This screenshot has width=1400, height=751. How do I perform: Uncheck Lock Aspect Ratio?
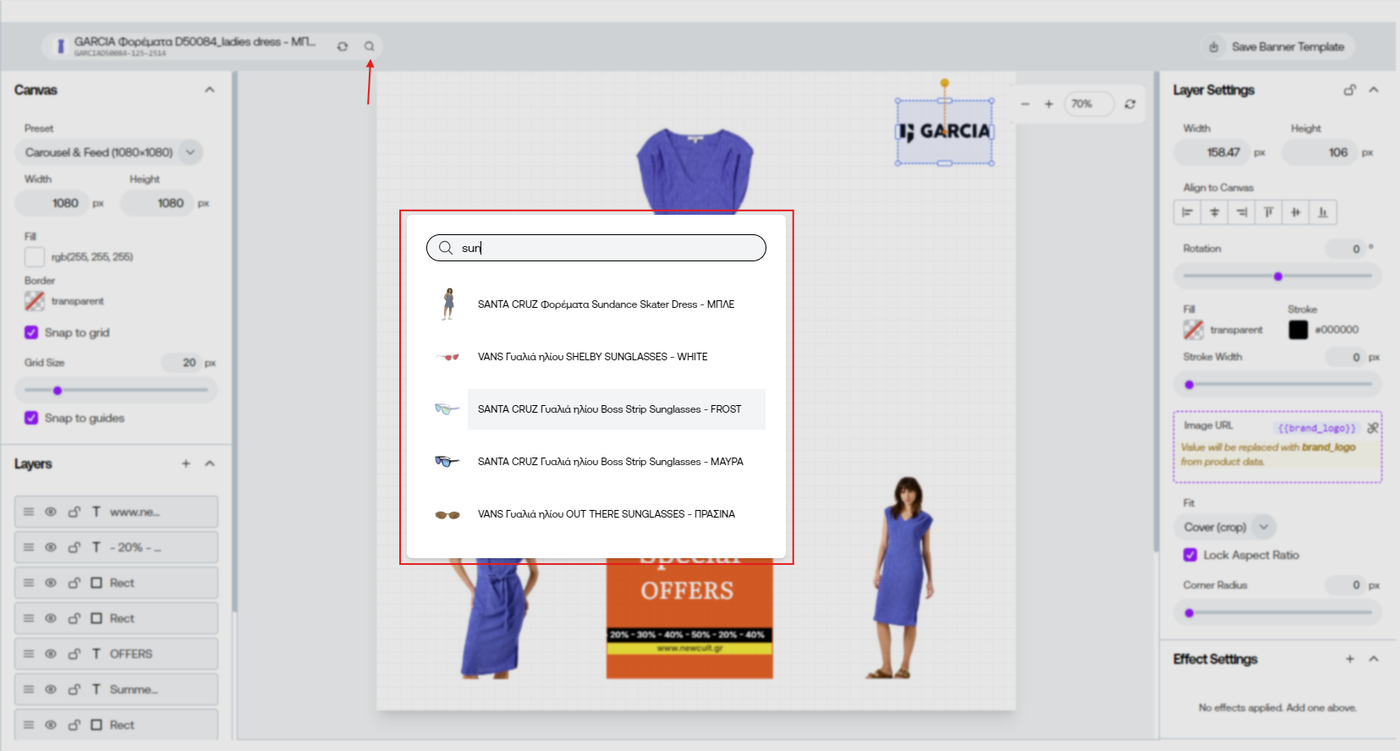point(1190,555)
